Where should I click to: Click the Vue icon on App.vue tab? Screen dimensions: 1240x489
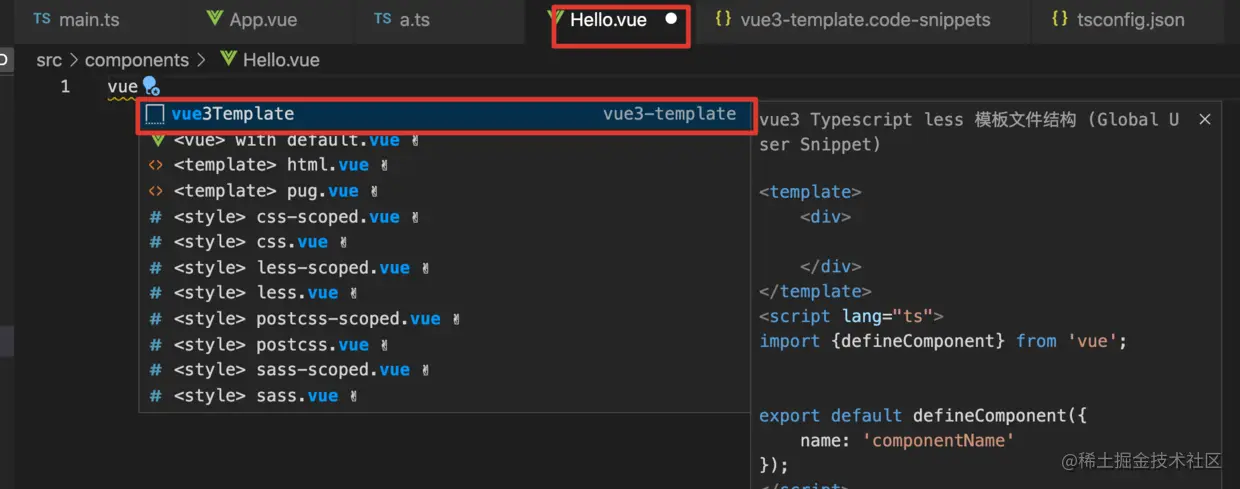coord(214,19)
